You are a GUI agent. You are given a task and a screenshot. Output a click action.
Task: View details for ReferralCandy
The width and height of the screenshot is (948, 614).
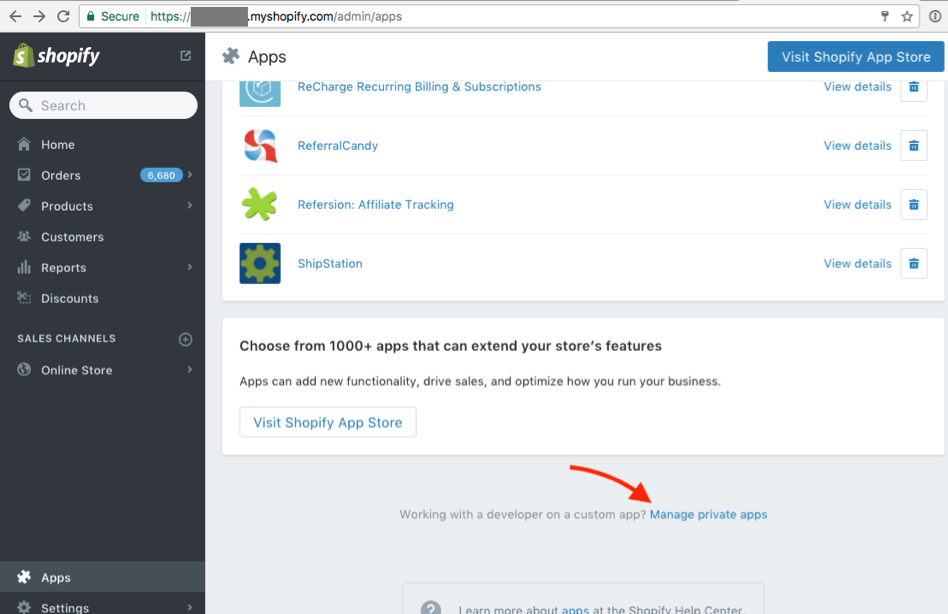point(857,146)
